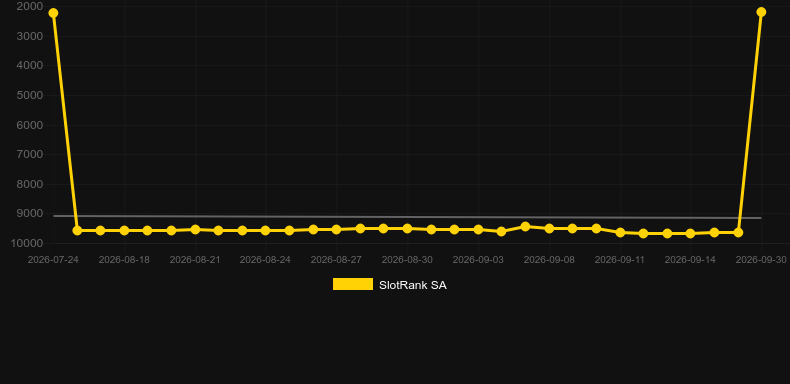Click the data point above 2026-08-21
Image resolution: width=790 pixels, height=384 pixels.
pos(195,229)
